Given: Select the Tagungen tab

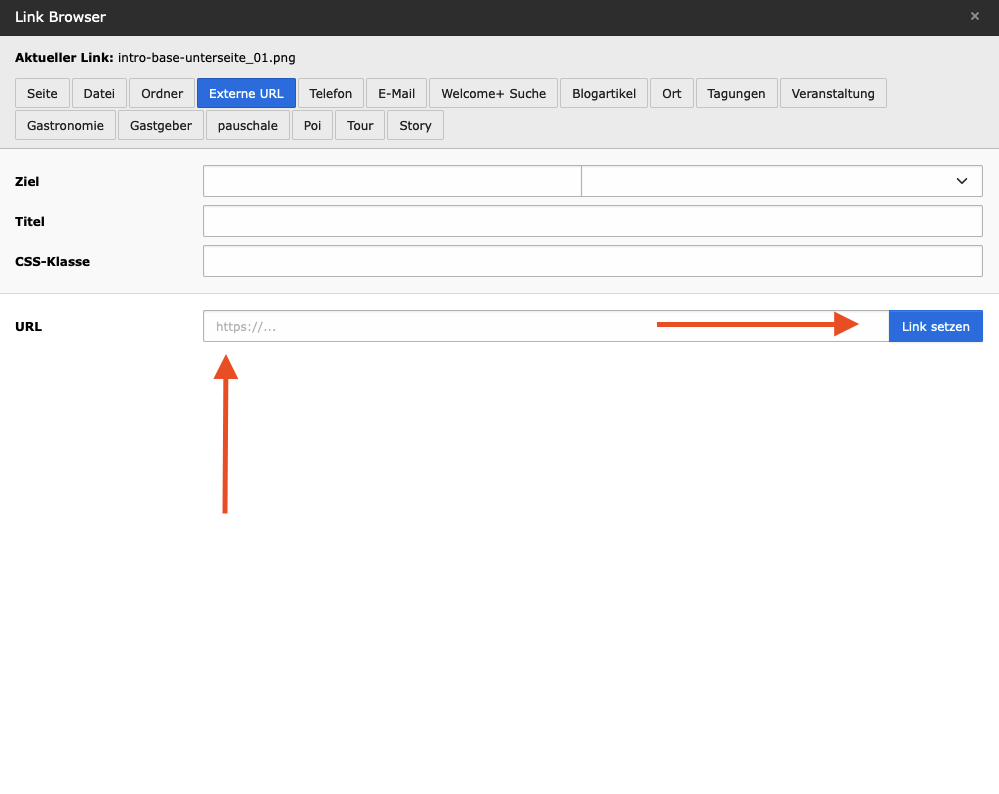Looking at the screenshot, I should (x=737, y=93).
